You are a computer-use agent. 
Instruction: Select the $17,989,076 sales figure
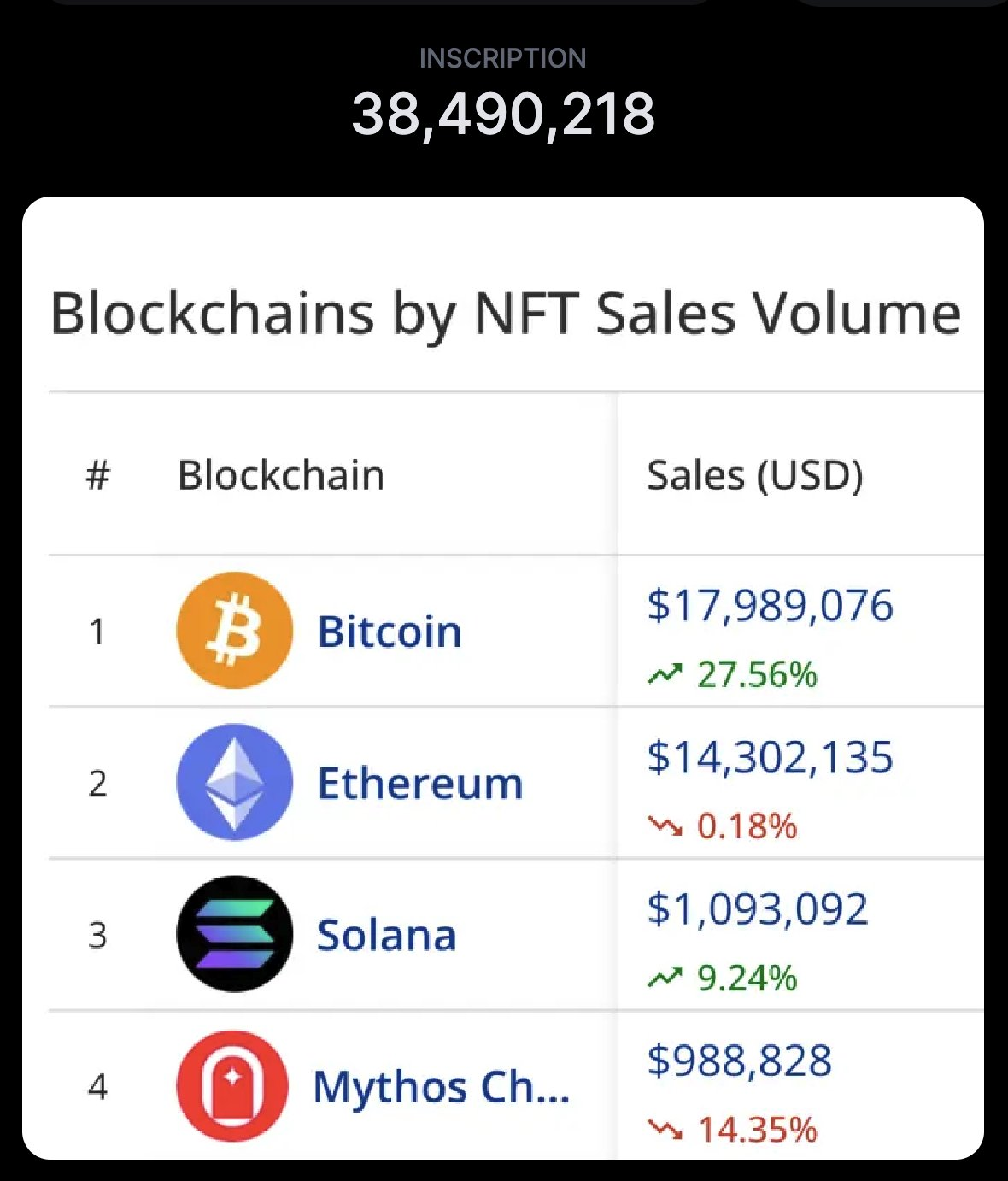pos(771,605)
